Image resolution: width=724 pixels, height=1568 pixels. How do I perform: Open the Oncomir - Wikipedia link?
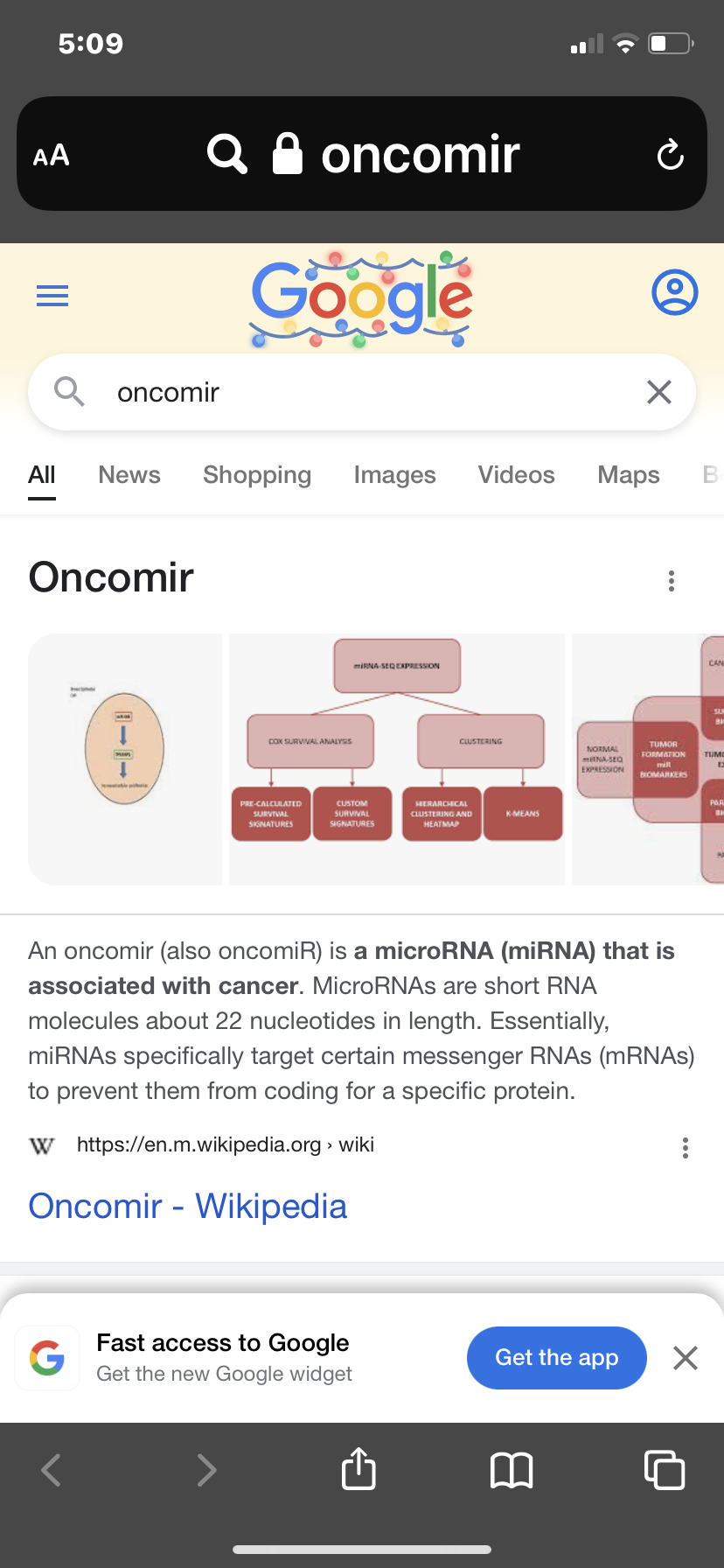[x=188, y=1206]
